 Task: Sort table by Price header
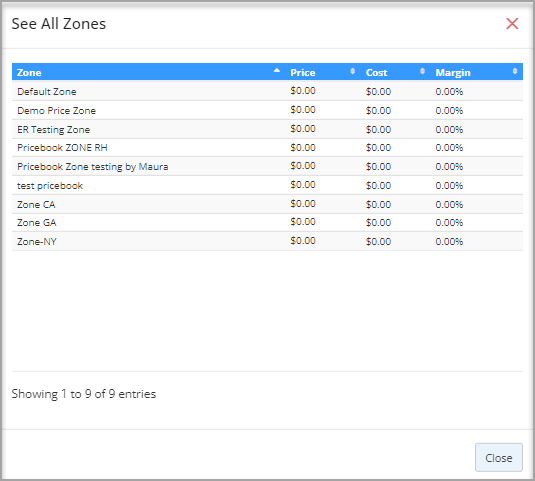[303, 72]
